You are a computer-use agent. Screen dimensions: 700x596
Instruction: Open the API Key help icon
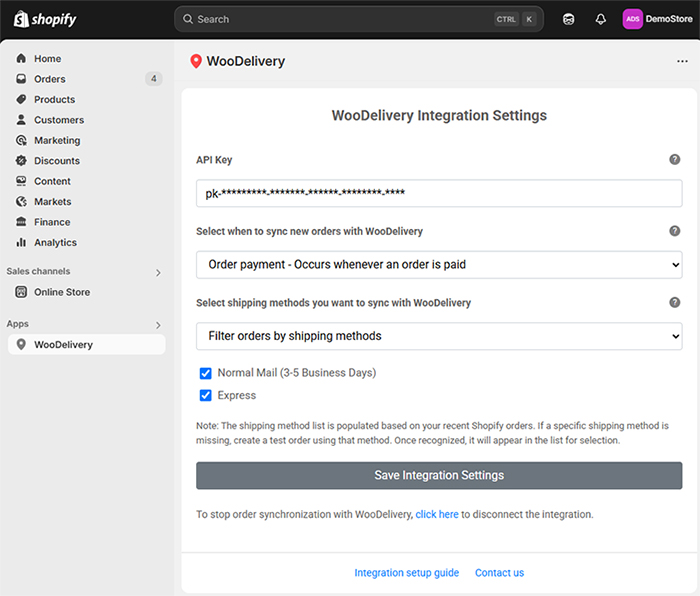pyautogui.click(x=675, y=159)
